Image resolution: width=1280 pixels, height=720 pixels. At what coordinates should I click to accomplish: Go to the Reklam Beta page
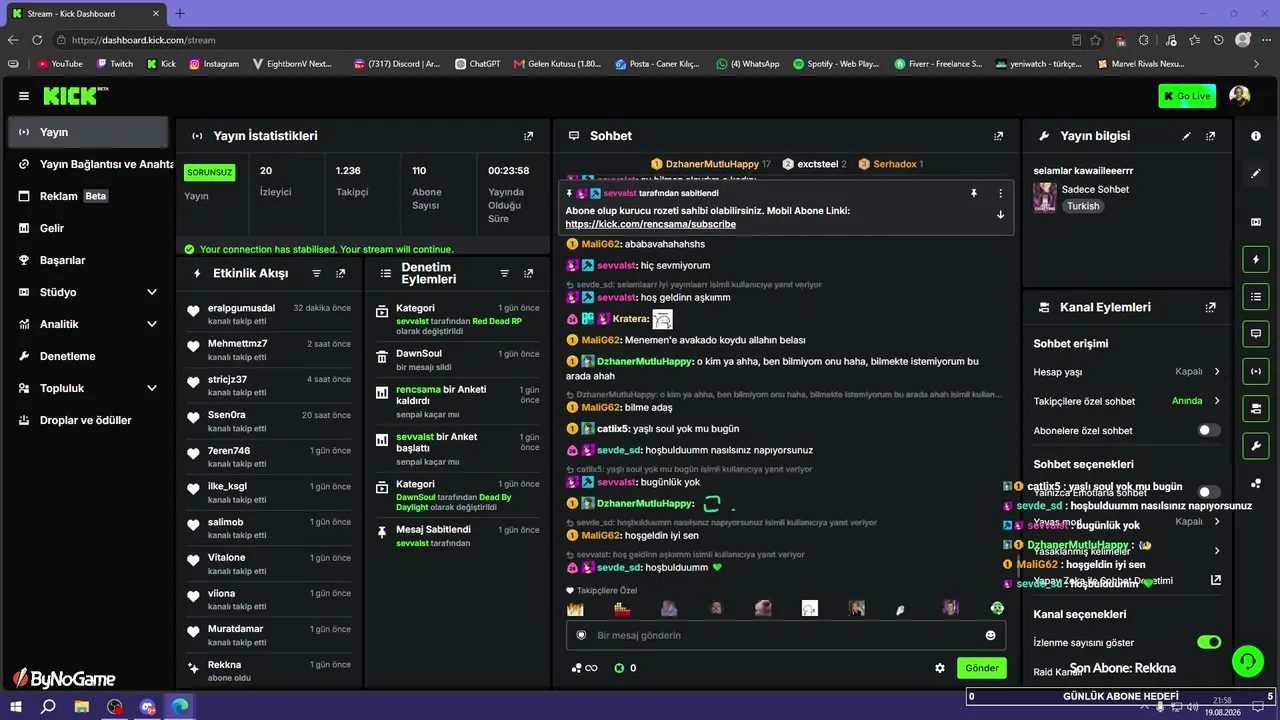click(x=88, y=196)
